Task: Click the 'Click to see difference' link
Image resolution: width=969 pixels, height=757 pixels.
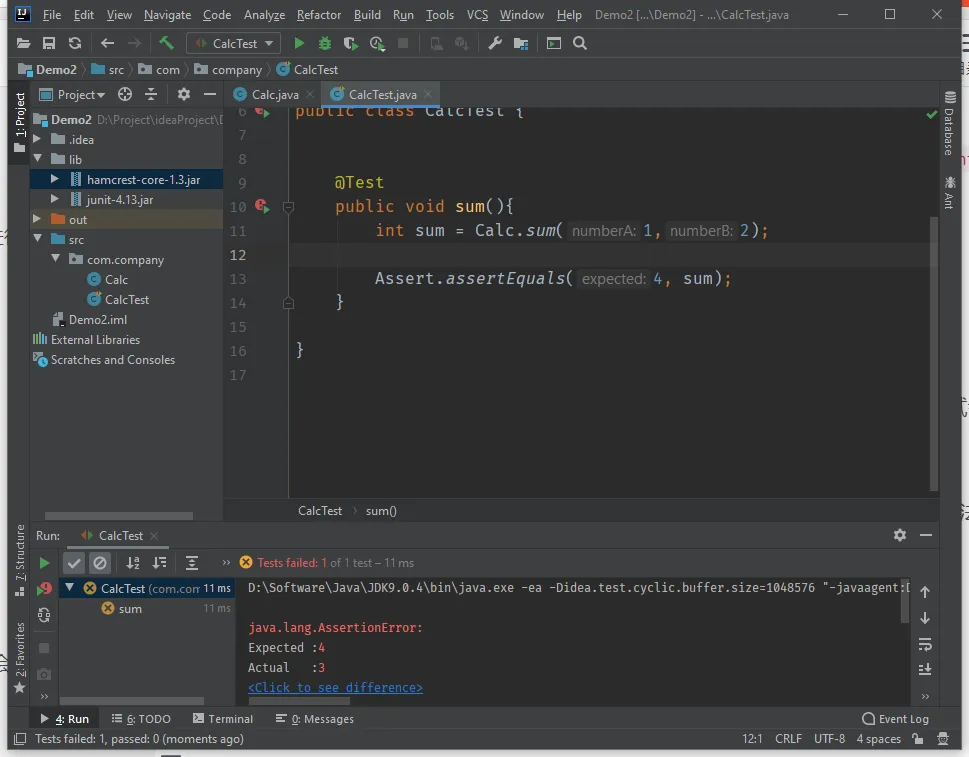Action: pos(335,688)
